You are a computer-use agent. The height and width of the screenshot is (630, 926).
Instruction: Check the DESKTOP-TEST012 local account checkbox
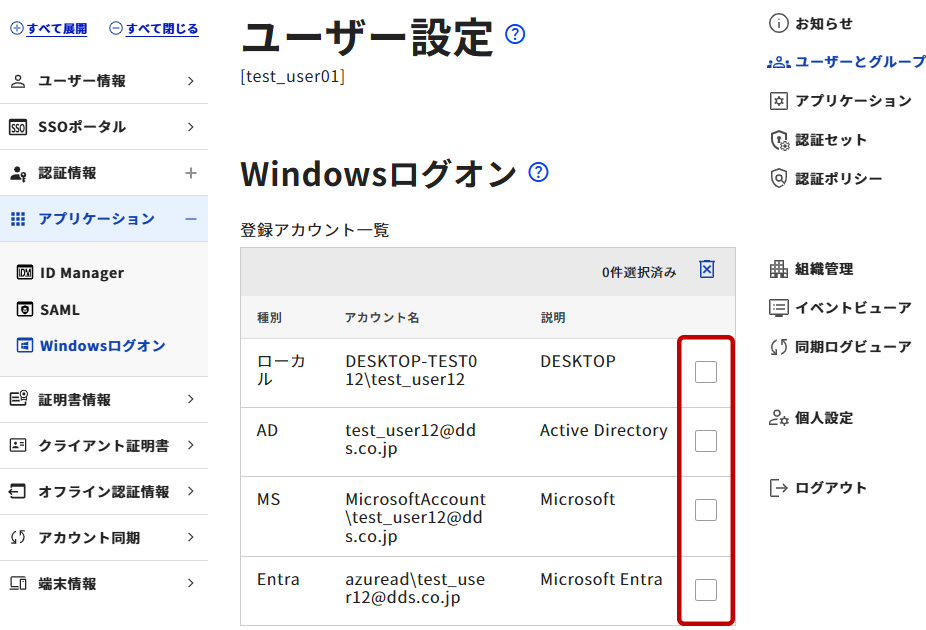tap(706, 372)
